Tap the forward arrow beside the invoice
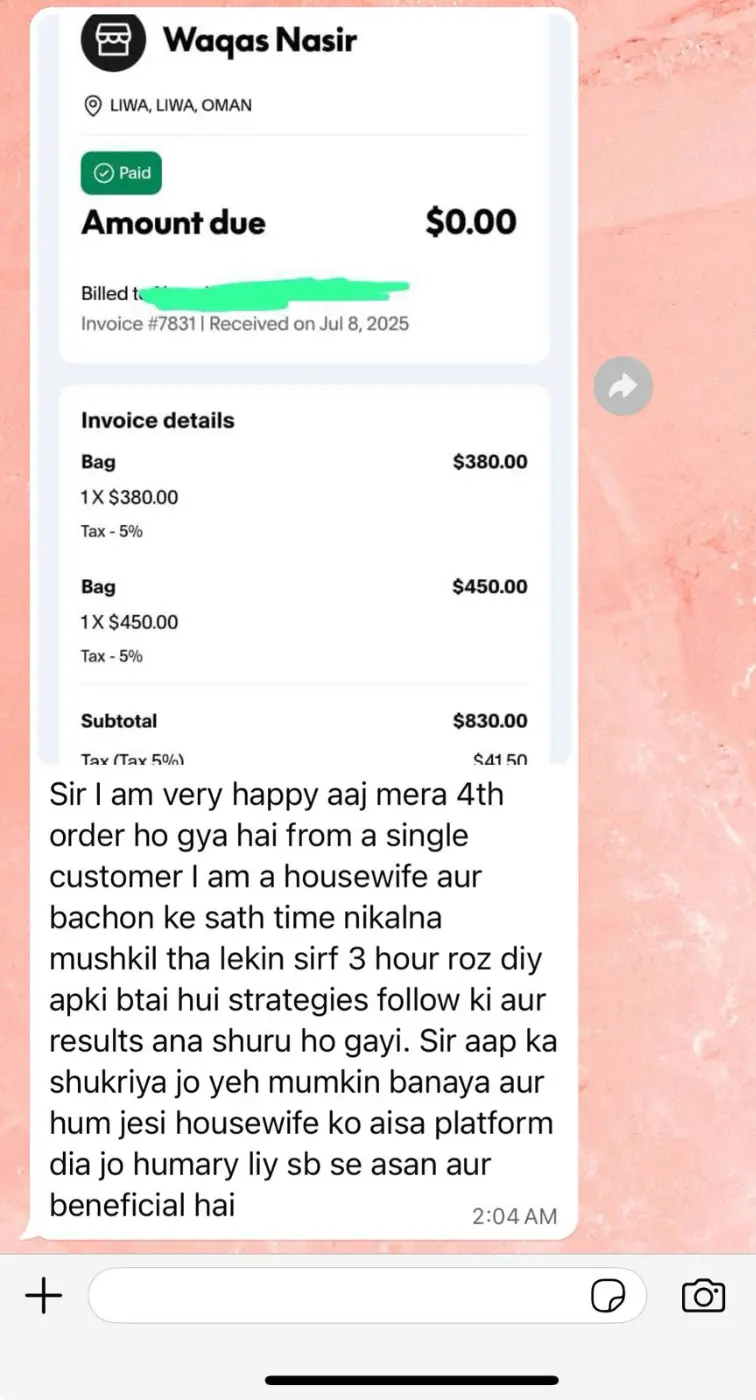Viewport: 756px width, 1400px height. 623,386
